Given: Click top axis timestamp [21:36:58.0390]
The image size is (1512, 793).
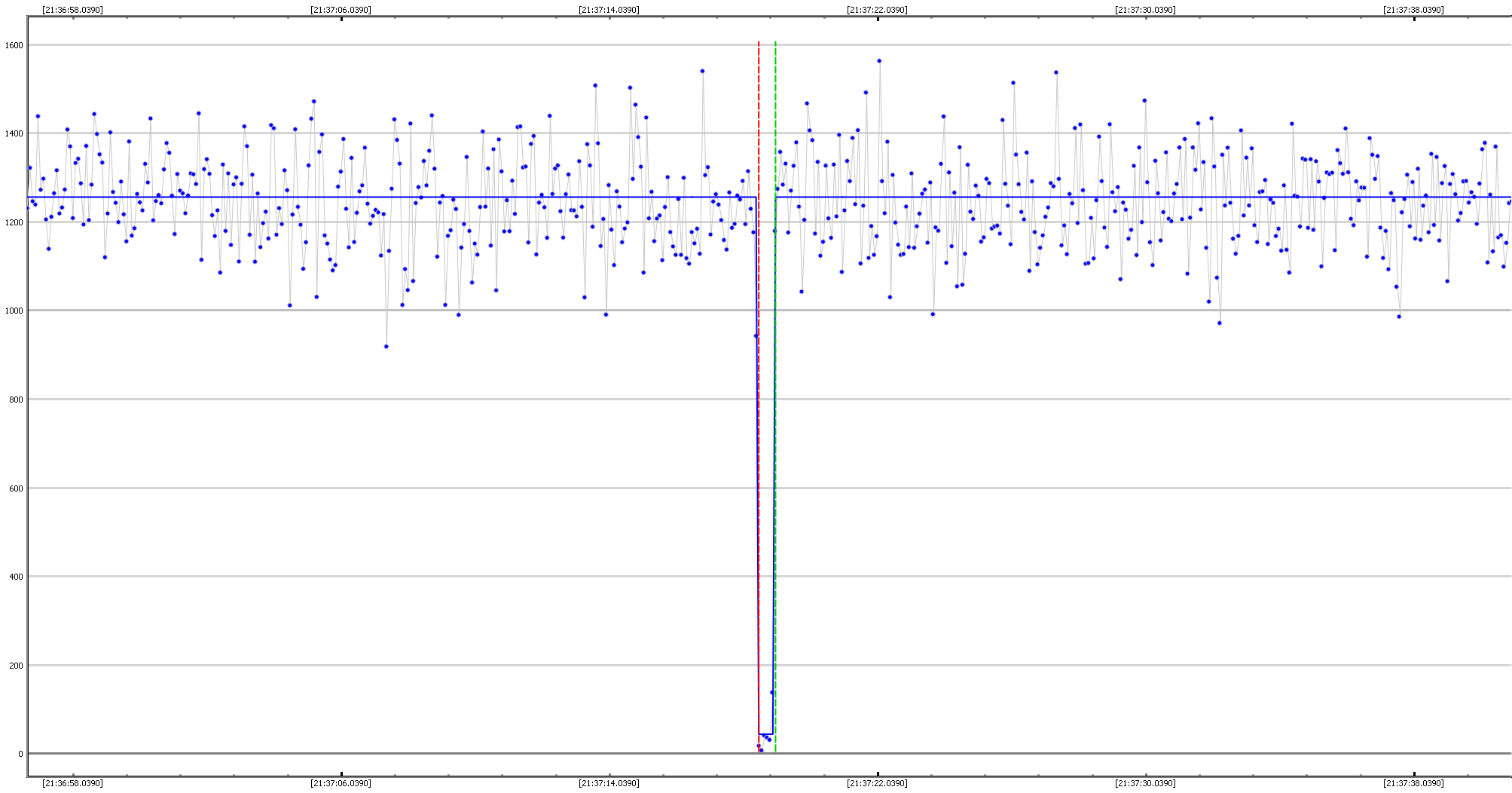Looking at the screenshot, I should click(x=72, y=10).
